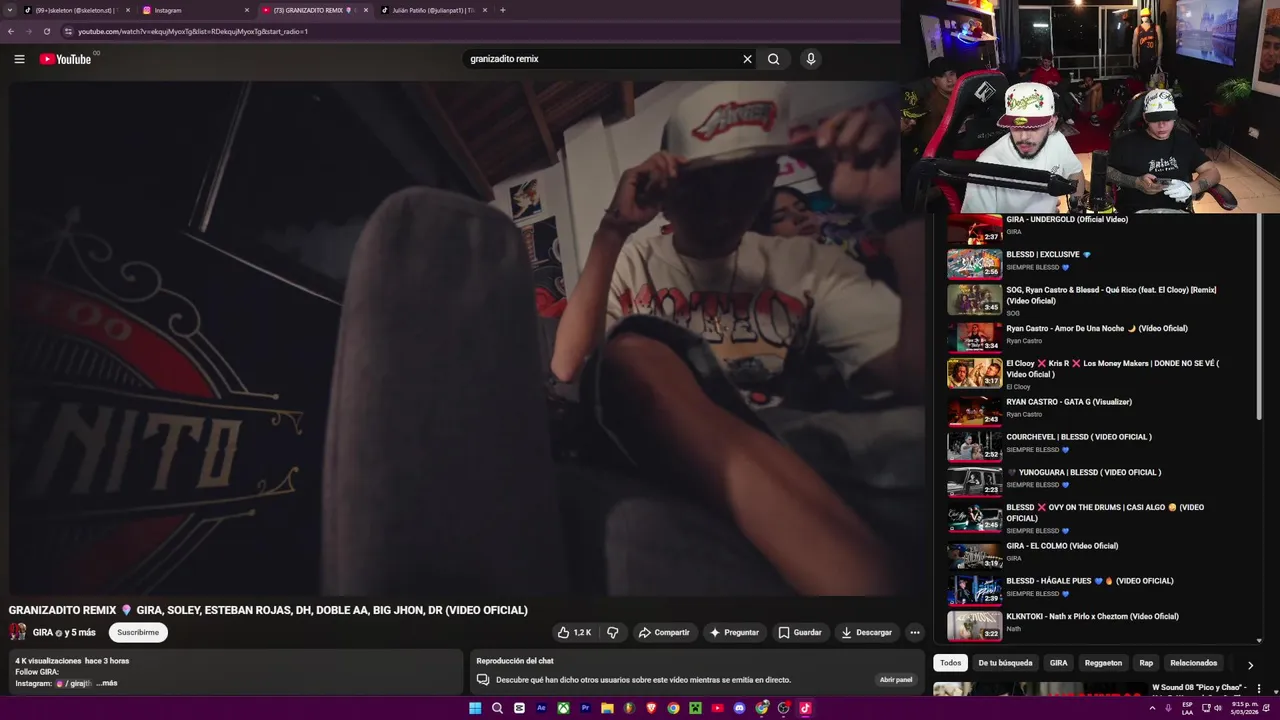1280x720 pixels.
Task: Select the Todos filter chip
Action: [x=950, y=663]
